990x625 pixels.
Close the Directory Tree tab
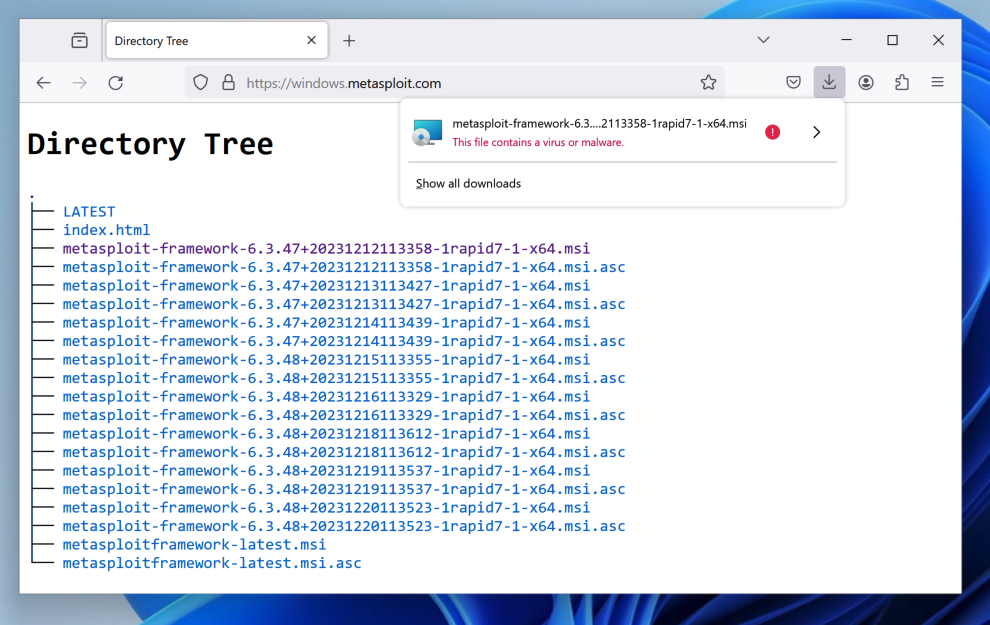click(311, 41)
